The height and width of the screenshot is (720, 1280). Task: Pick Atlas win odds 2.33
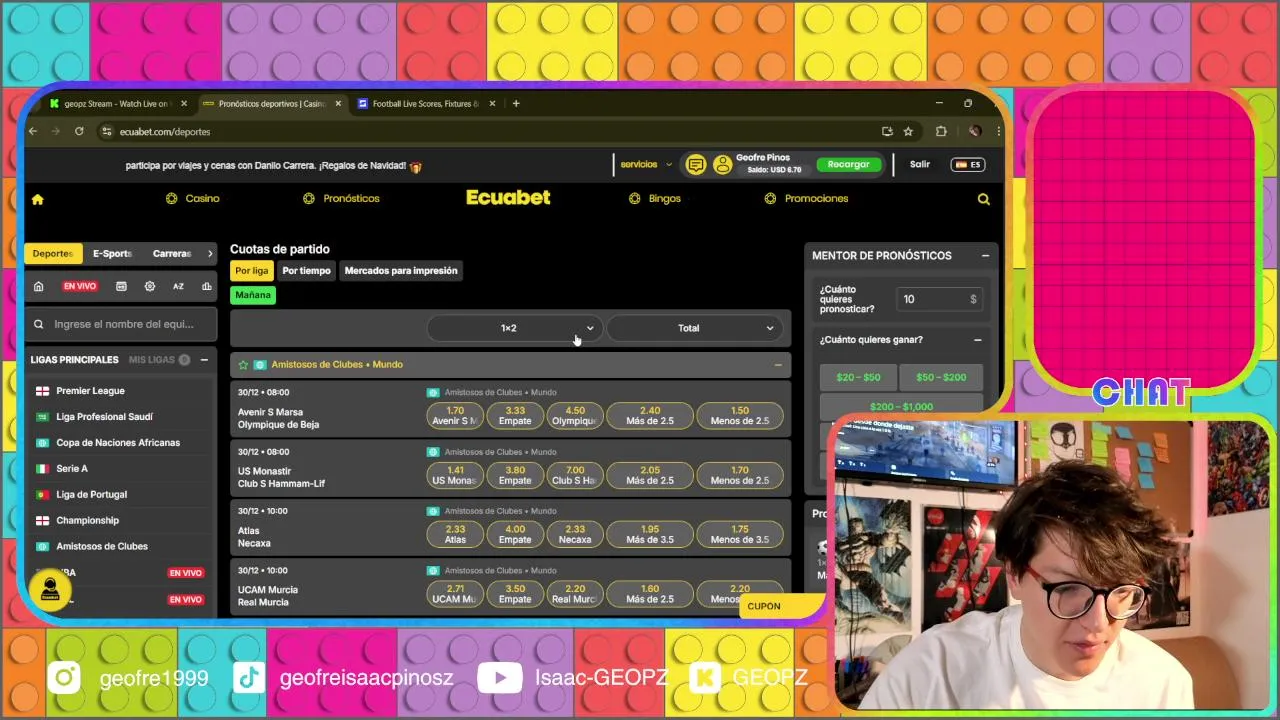click(x=455, y=534)
